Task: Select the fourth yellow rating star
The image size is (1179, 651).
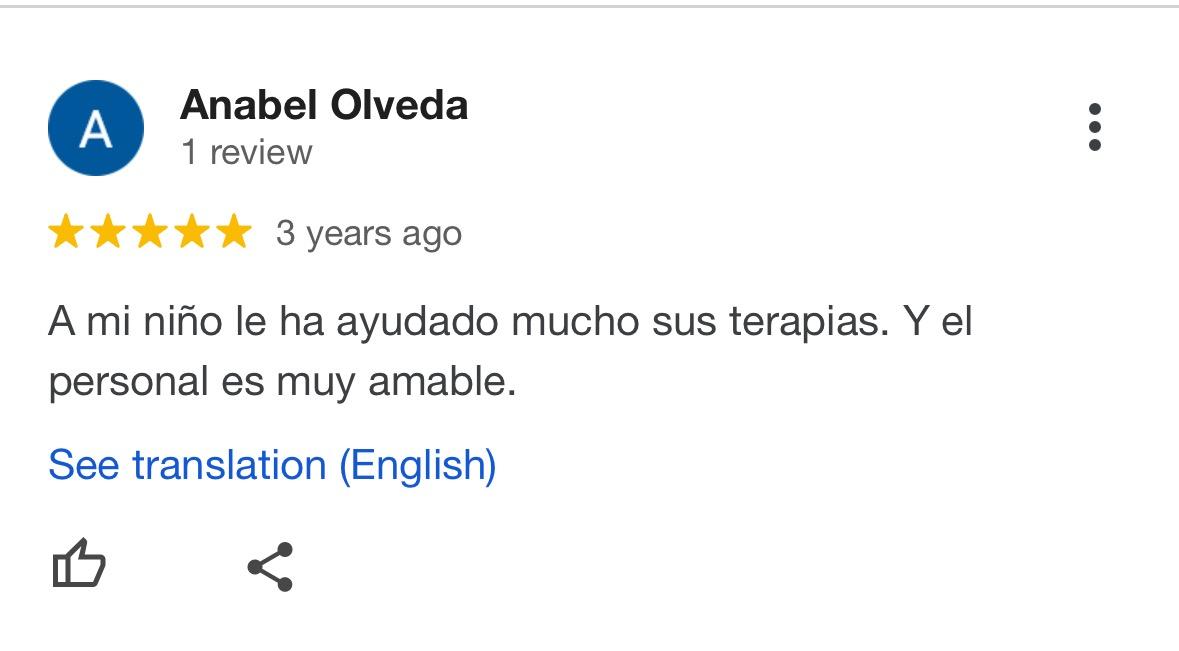Action: pyautogui.click(x=192, y=232)
